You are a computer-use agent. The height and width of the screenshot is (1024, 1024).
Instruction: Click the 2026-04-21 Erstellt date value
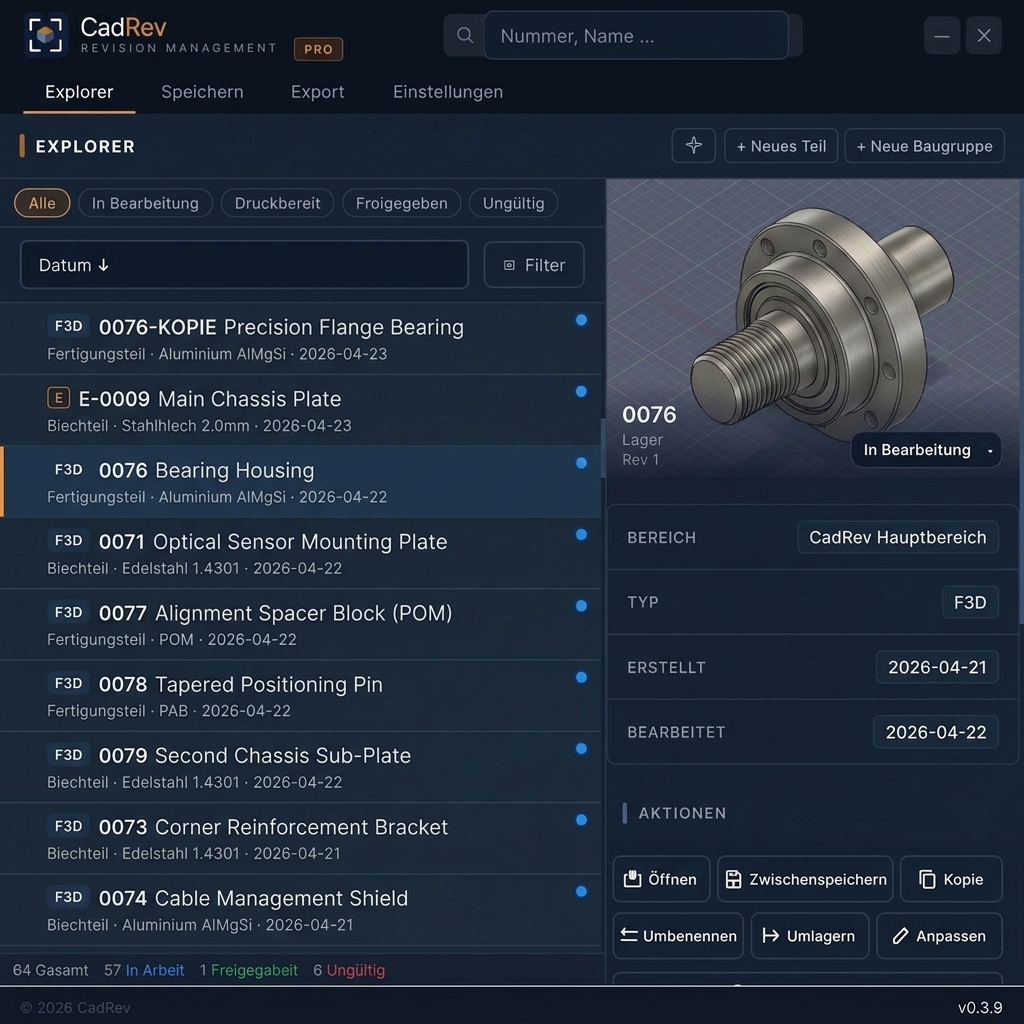tap(937, 667)
